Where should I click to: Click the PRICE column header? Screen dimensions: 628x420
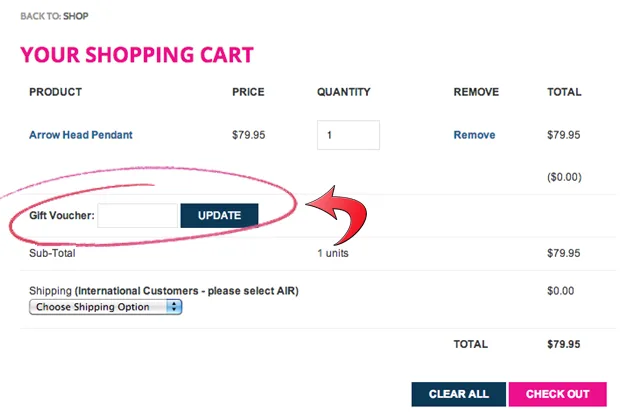248,92
